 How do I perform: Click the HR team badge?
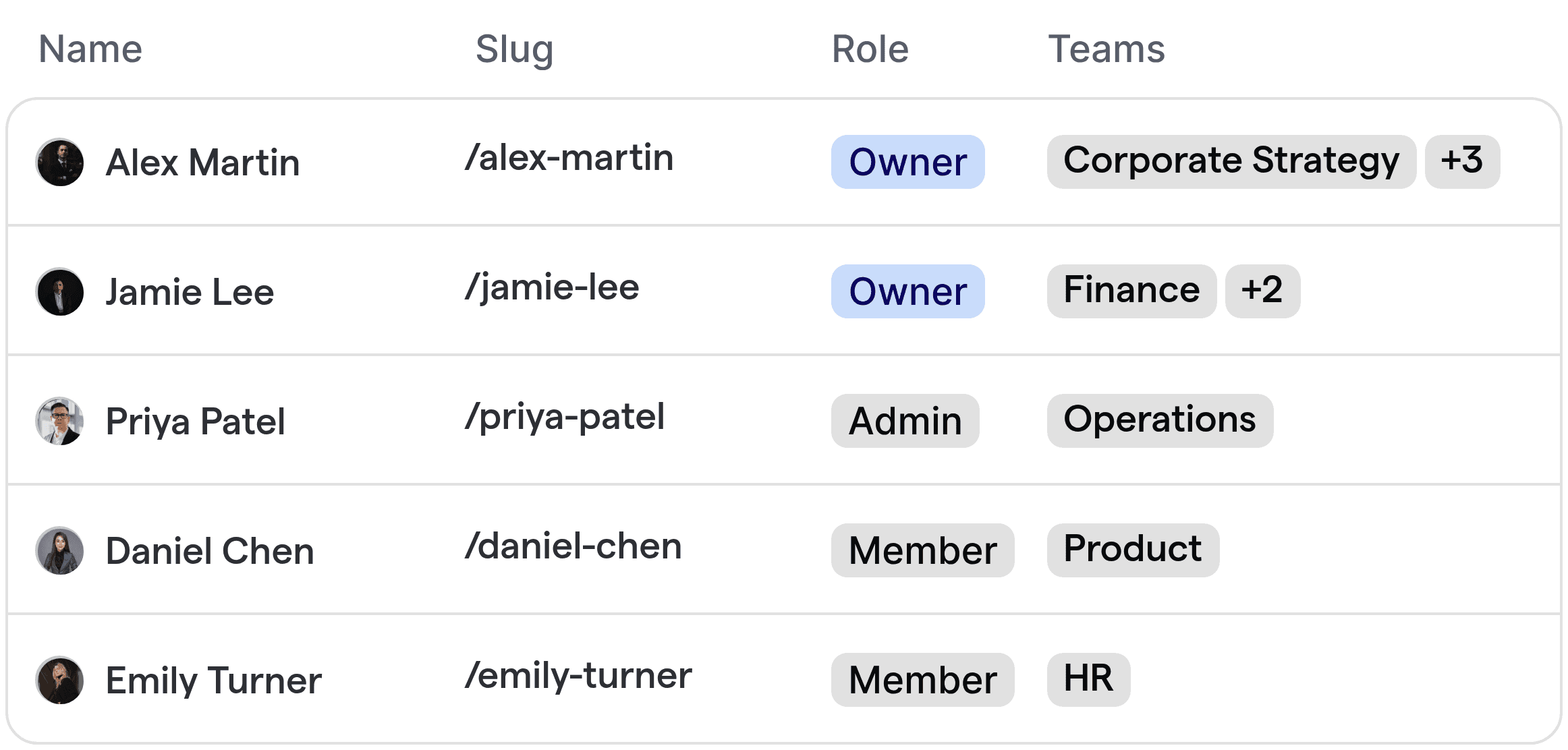[x=1087, y=679]
